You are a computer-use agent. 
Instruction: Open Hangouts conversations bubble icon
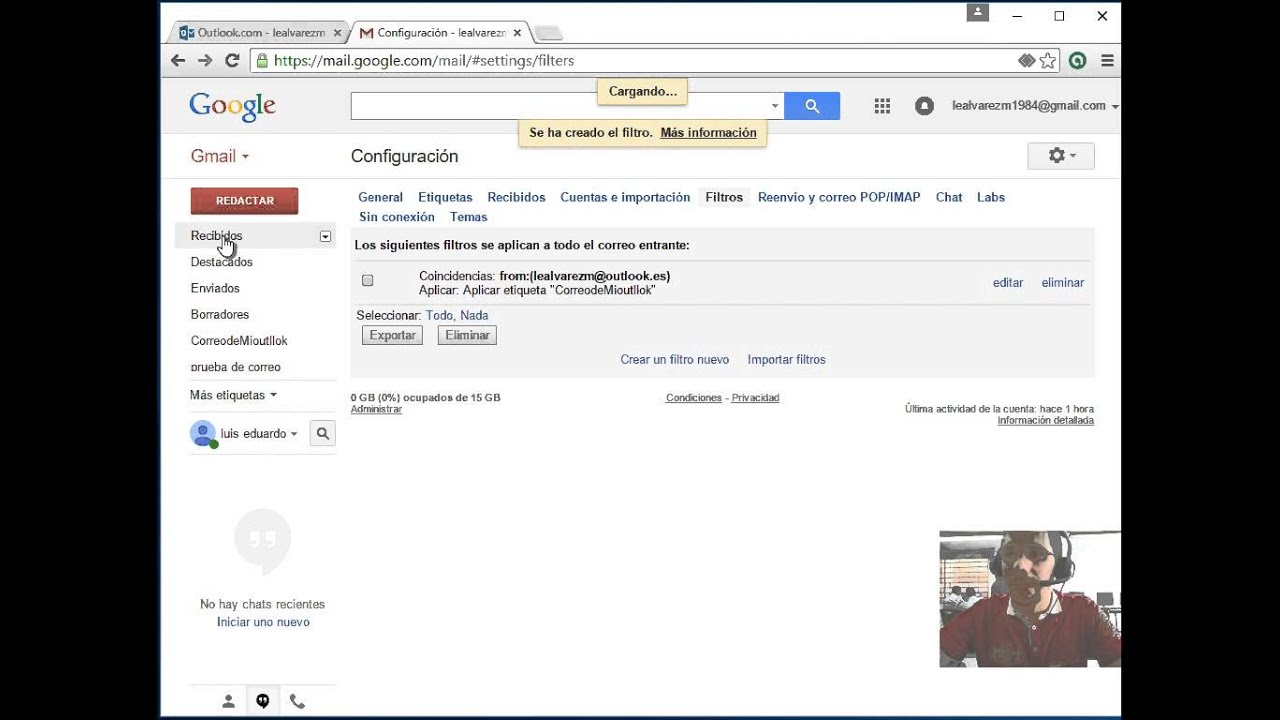tap(262, 701)
